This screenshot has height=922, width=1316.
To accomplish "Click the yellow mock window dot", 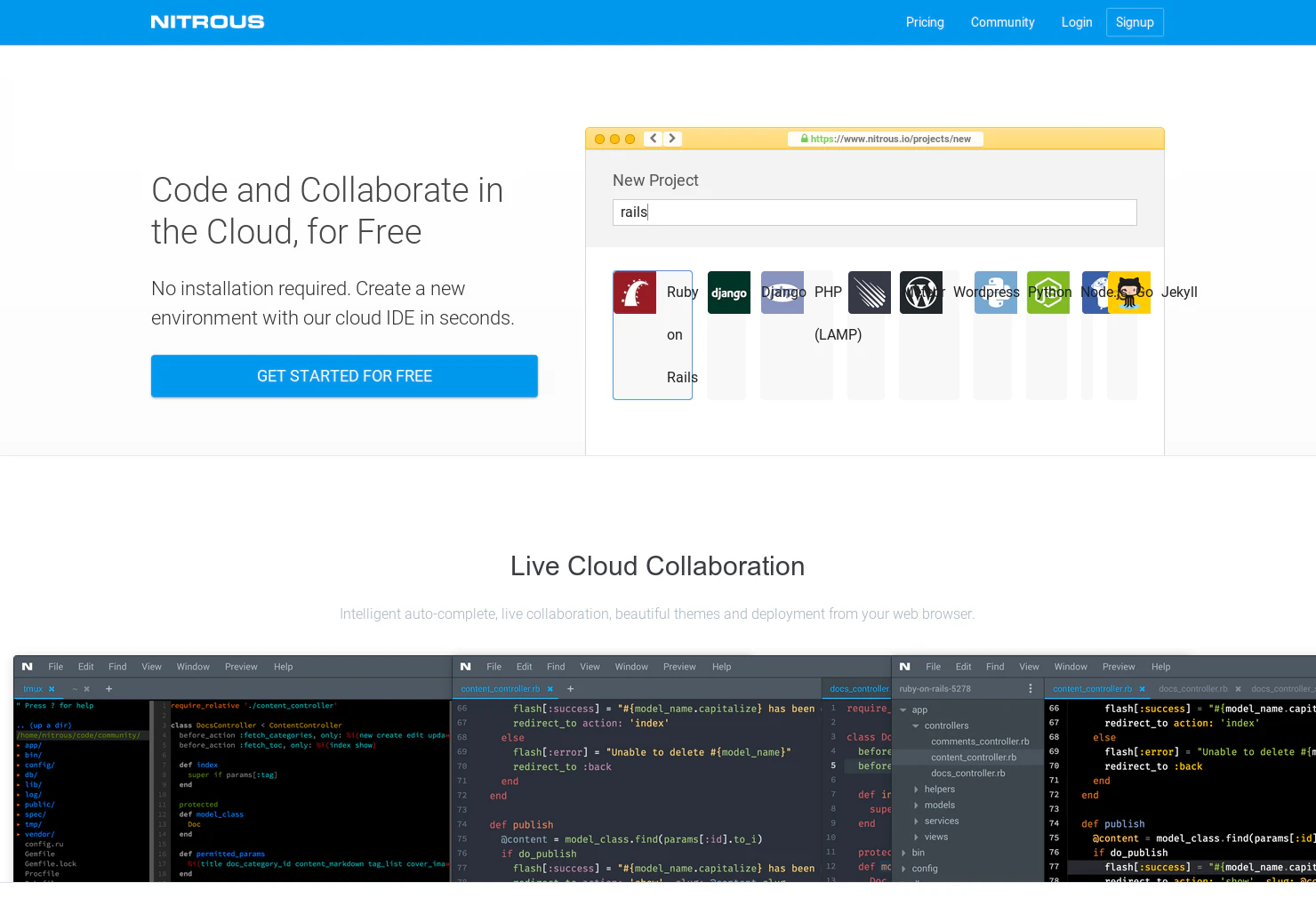I will point(614,139).
